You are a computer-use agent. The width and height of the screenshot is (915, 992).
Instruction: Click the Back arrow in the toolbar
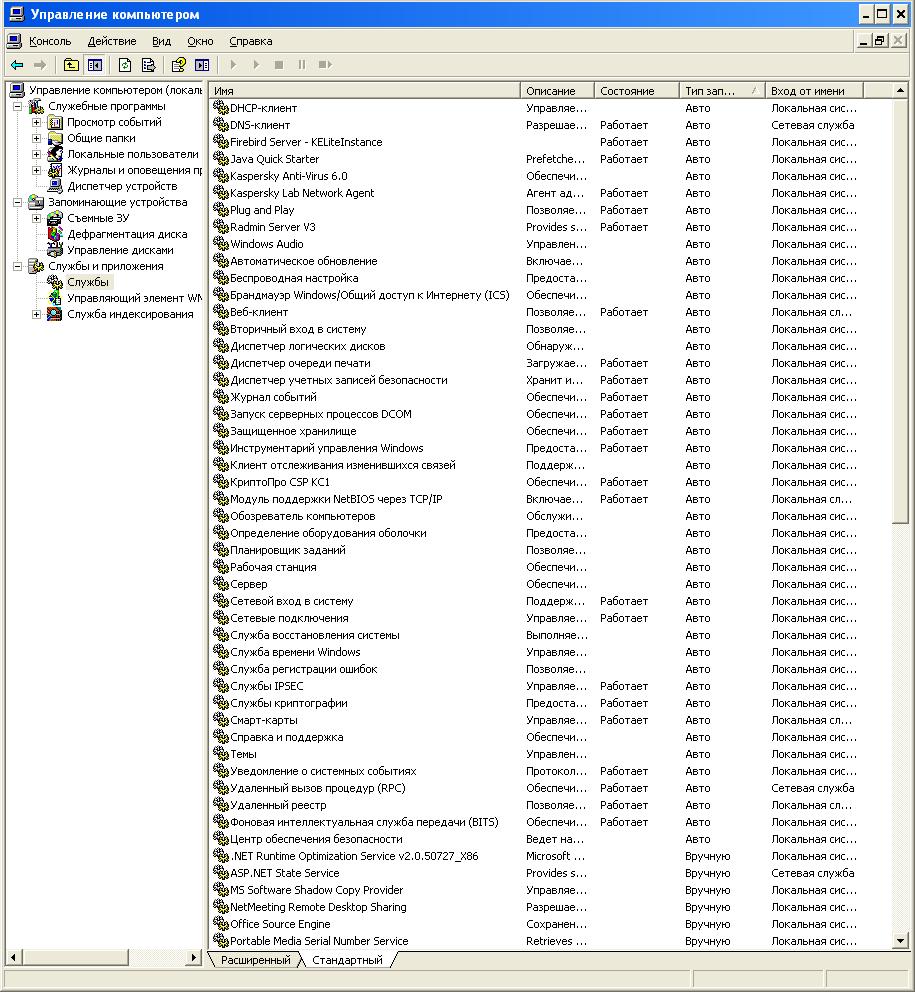[17, 65]
